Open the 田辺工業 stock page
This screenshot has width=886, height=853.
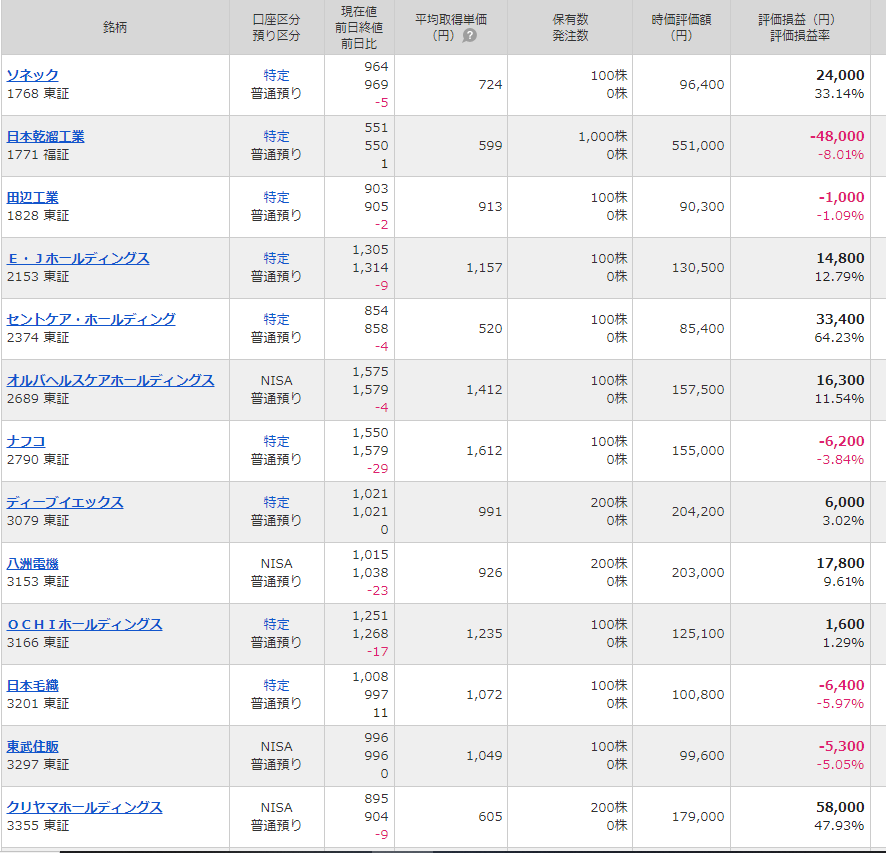[x=32, y=197]
